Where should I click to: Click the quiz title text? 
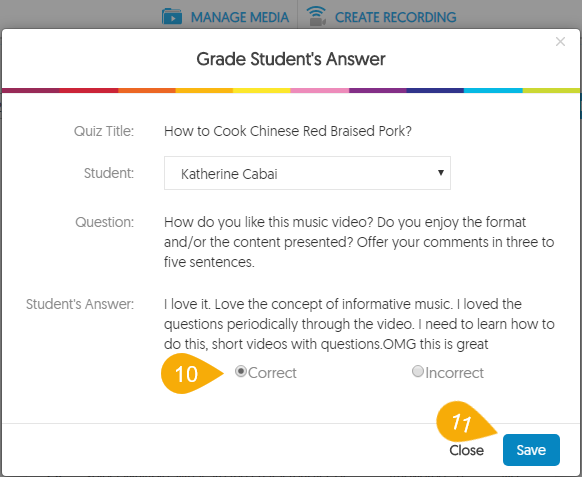click(x=288, y=131)
